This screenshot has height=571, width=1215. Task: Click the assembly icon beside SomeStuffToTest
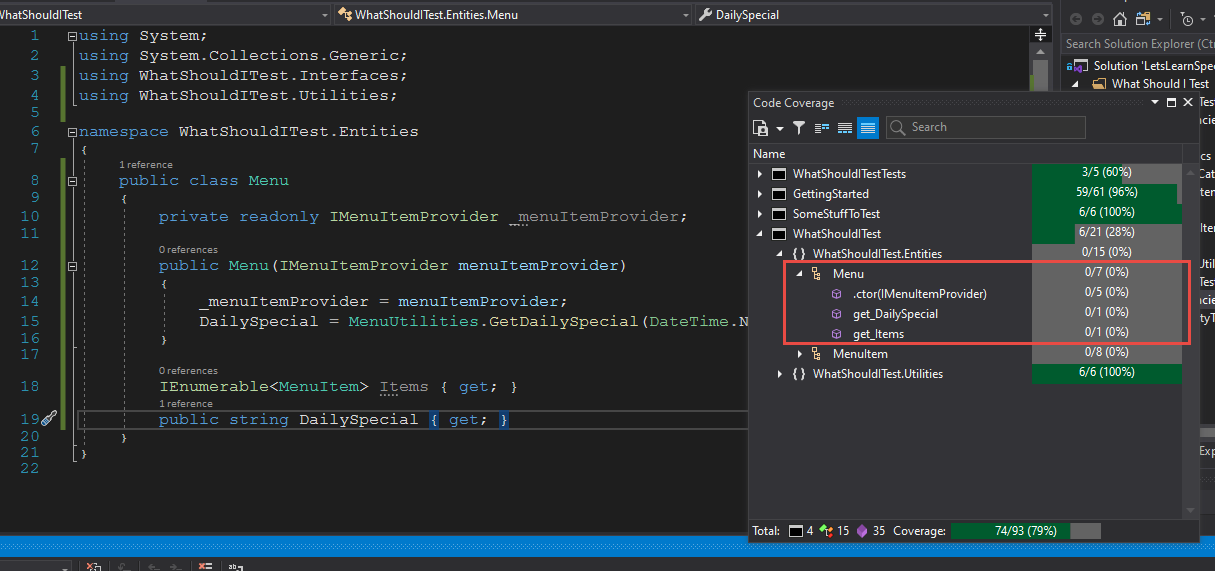coord(778,214)
